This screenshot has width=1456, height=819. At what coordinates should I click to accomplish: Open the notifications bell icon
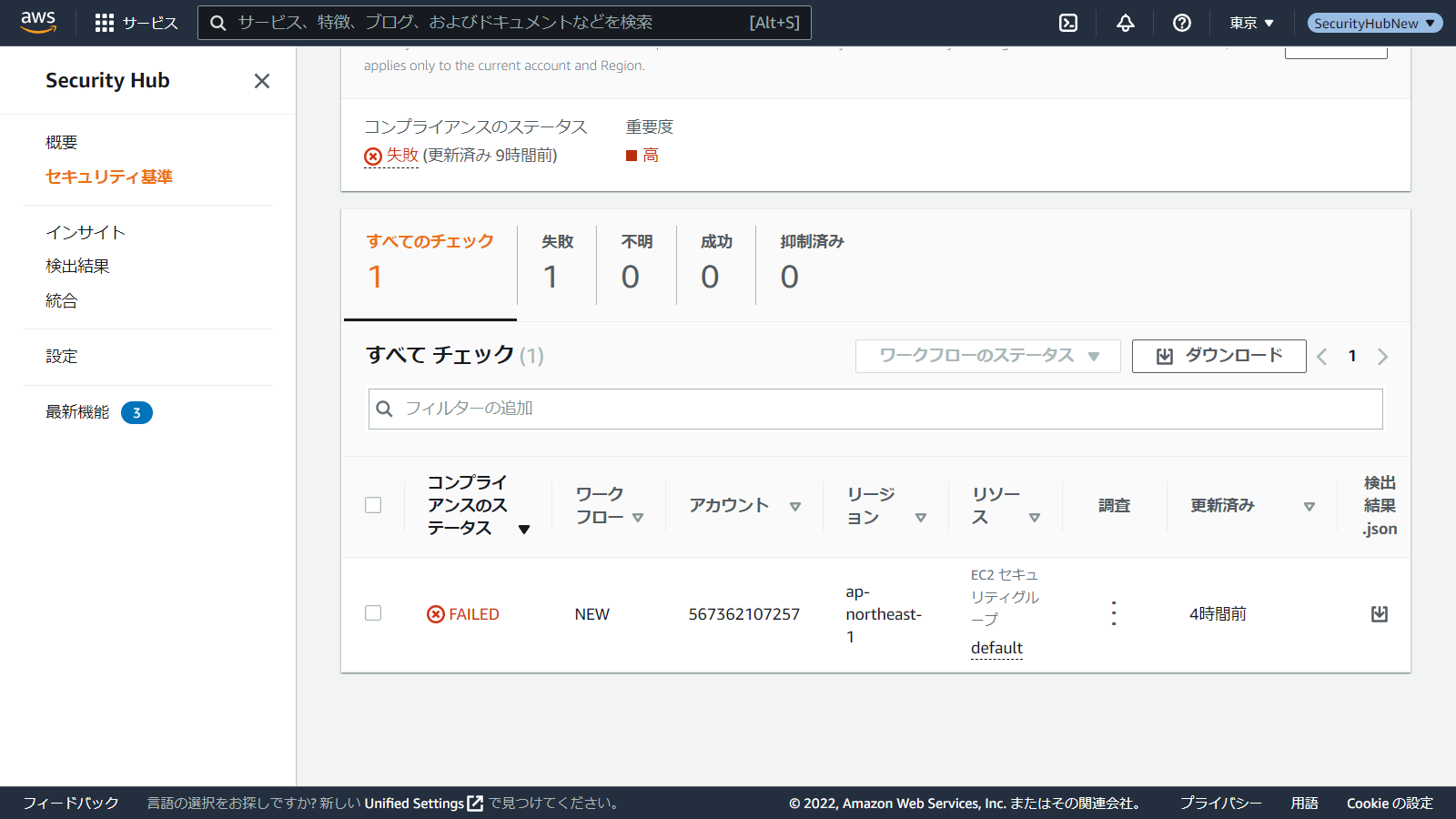[1126, 23]
